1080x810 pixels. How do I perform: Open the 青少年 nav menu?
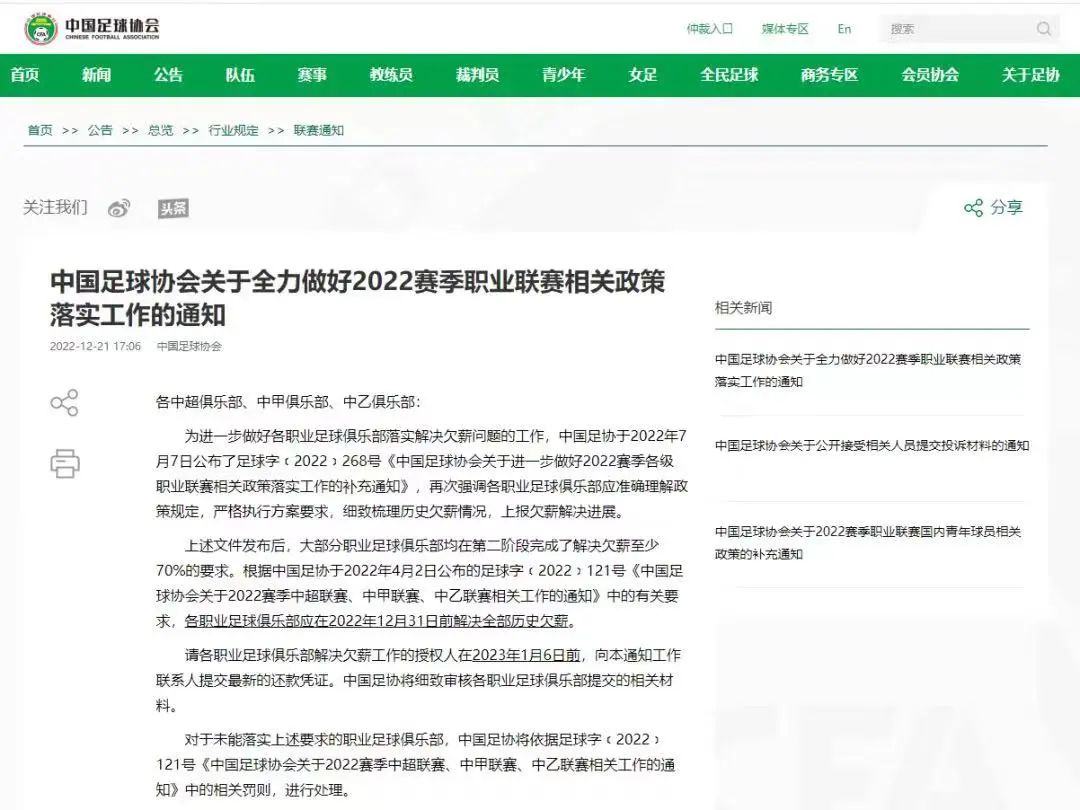pyautogui.click(x=563, y=75)
